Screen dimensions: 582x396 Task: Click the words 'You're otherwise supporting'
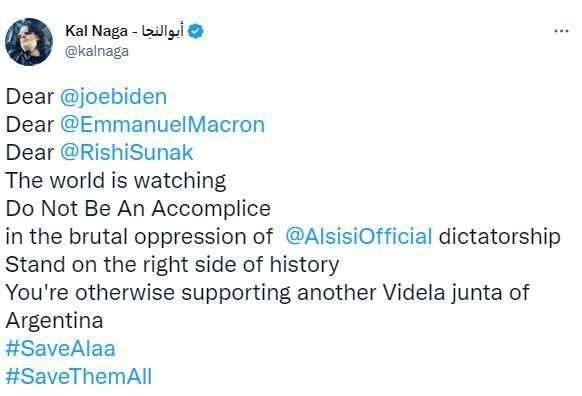point(148,293)
